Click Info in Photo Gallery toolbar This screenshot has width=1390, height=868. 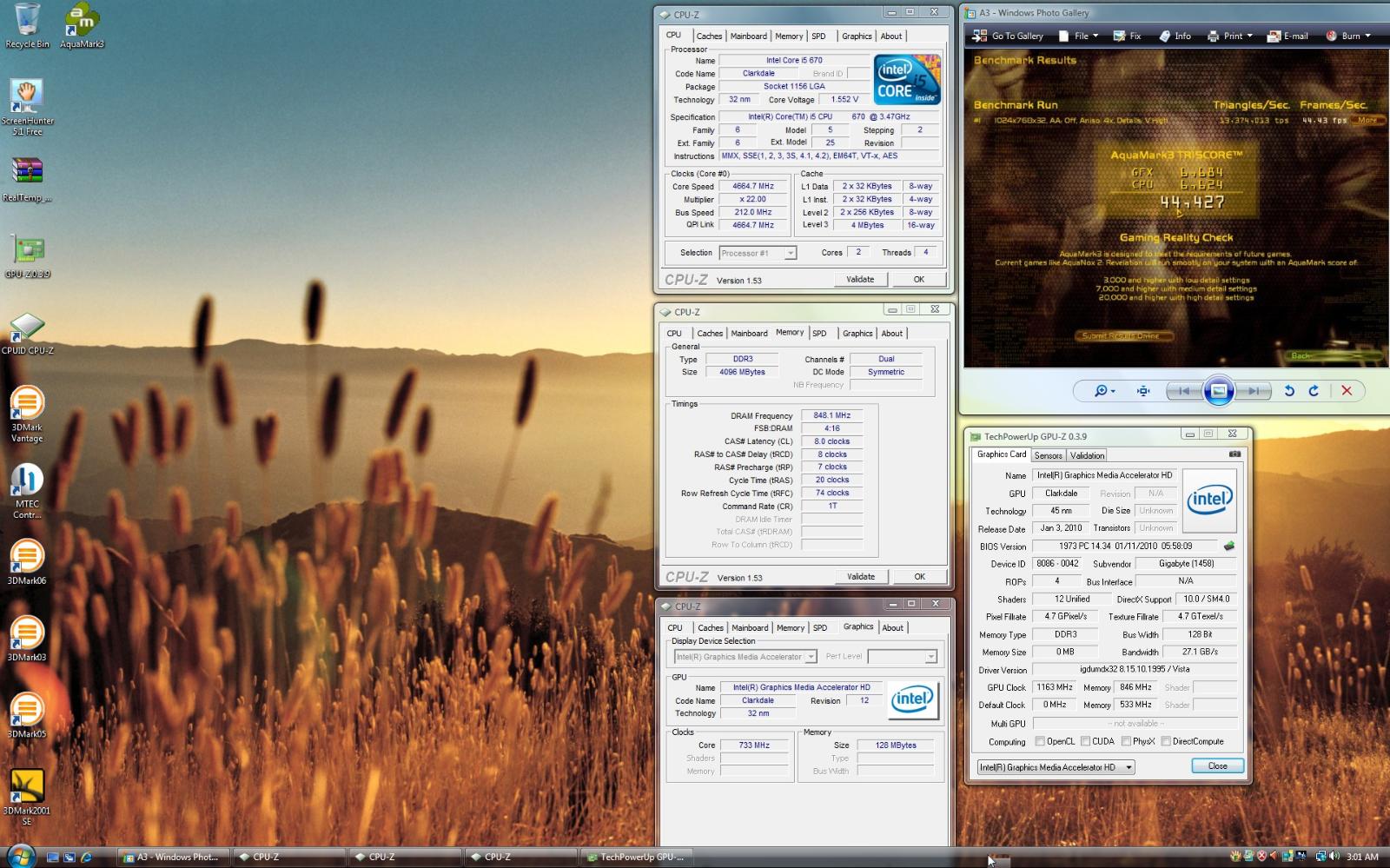click(x=1175, y=36)
